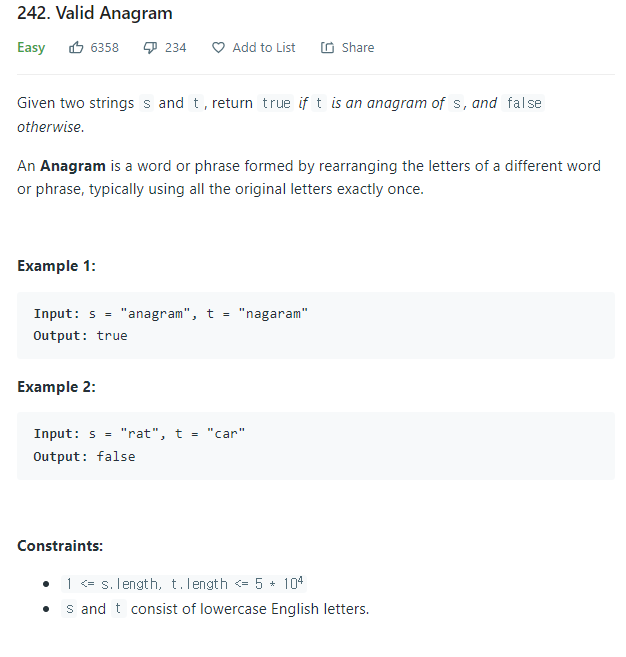Click the Constraints heading

pos(60,546)
